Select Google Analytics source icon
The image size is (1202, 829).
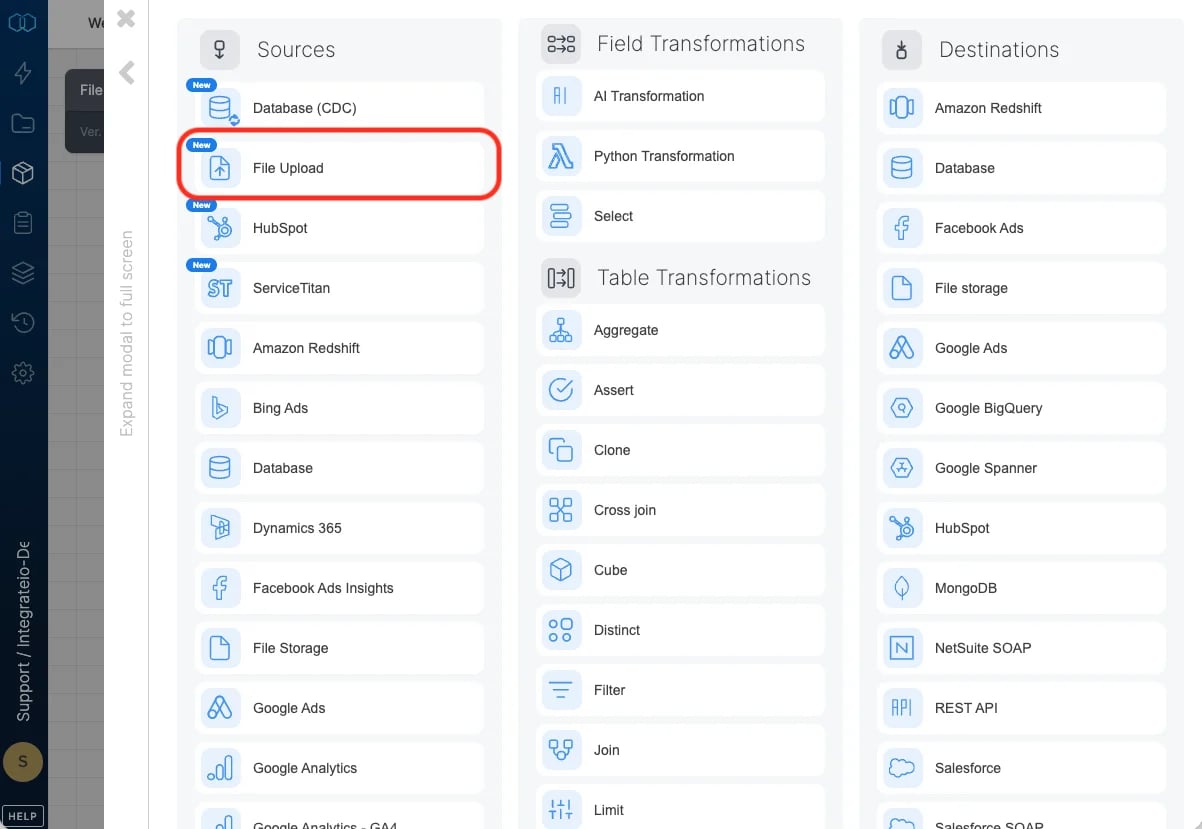(x=220, y=768)
